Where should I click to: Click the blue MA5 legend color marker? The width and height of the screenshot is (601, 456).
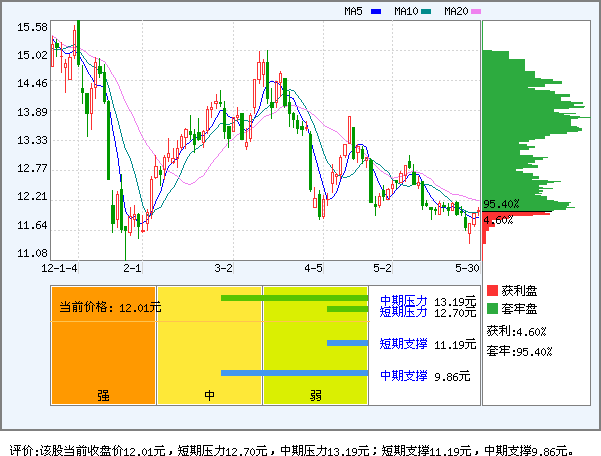tap(376, 12)
